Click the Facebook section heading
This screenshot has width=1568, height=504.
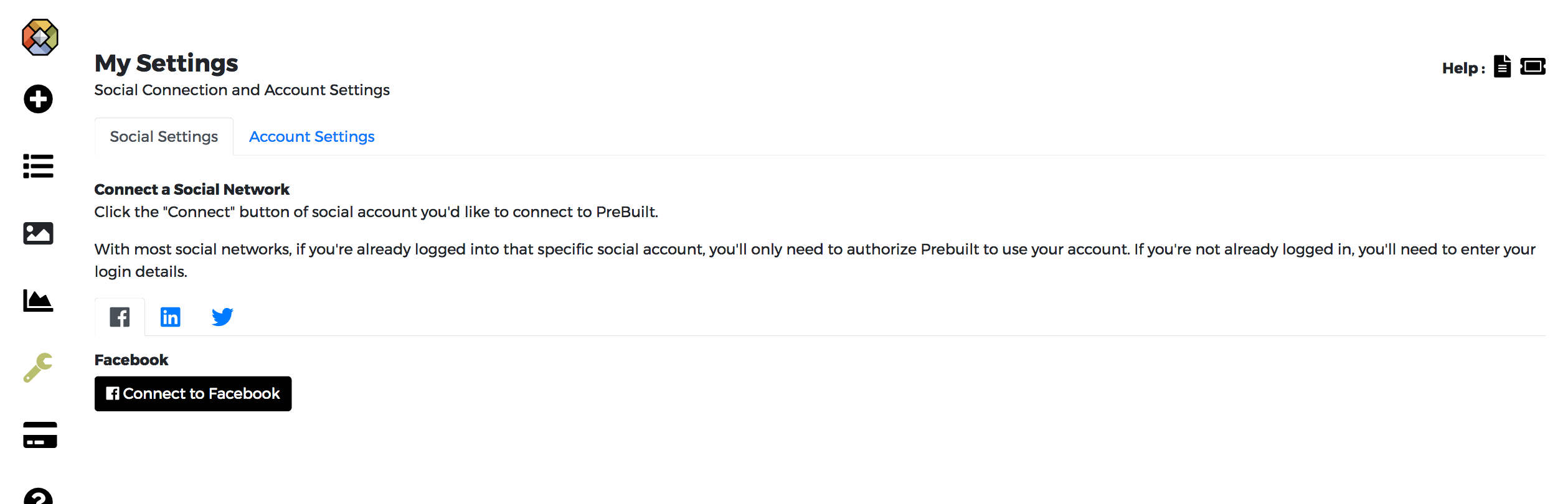131,360
